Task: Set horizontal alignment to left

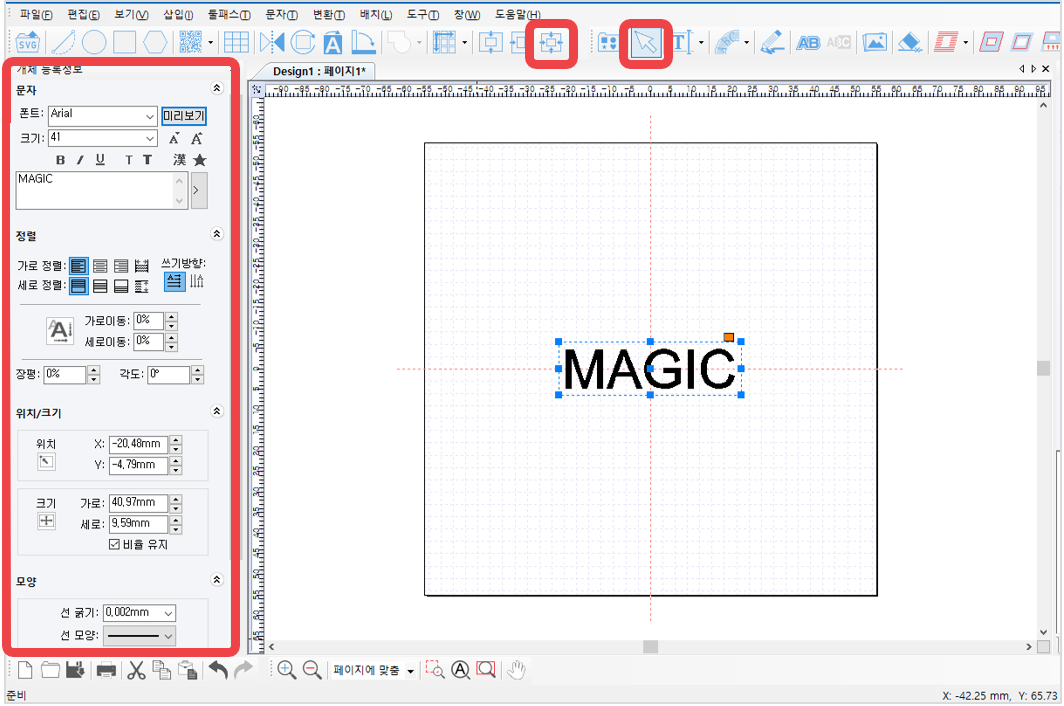Action: tap(79, 266)
